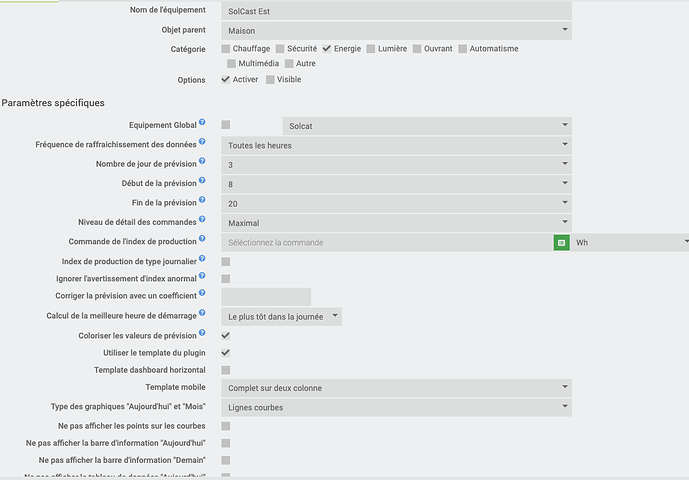
Task: Click help icon next to Début de la prévision
Action: click(202, 181)
